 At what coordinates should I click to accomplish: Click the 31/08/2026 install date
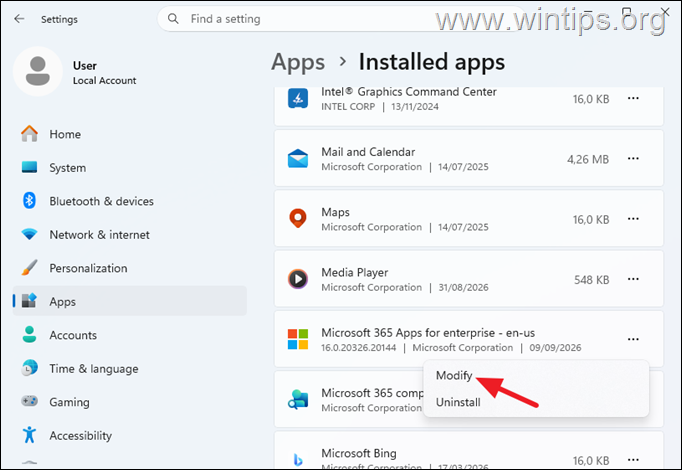point(463,287)
